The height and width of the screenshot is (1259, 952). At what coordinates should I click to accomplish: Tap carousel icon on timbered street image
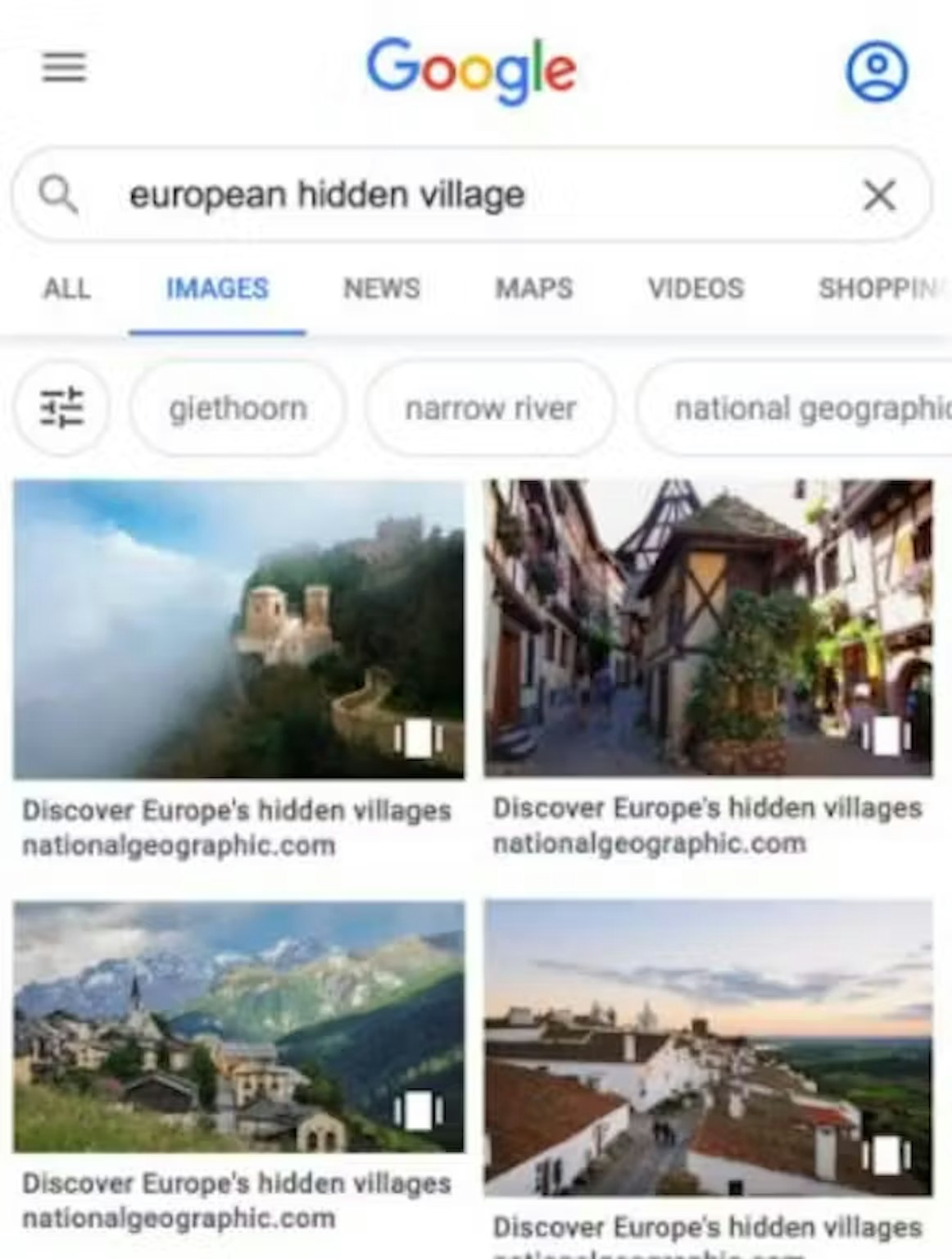click(x=886, y=735)
